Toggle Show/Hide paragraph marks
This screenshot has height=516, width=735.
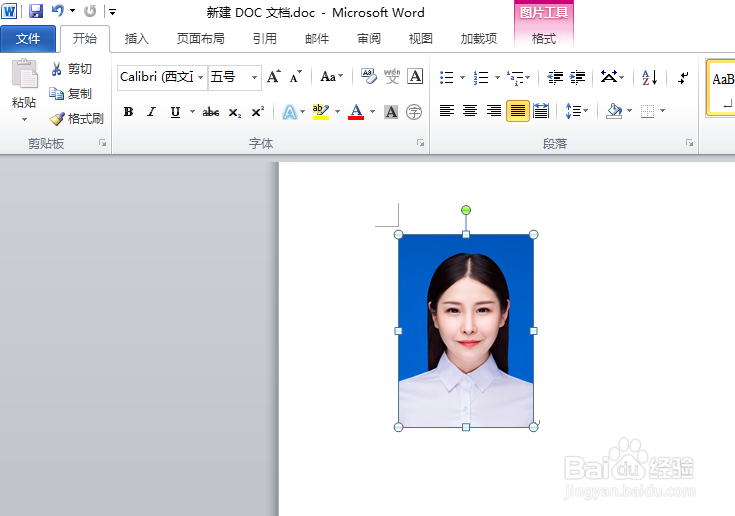[683, 77]
